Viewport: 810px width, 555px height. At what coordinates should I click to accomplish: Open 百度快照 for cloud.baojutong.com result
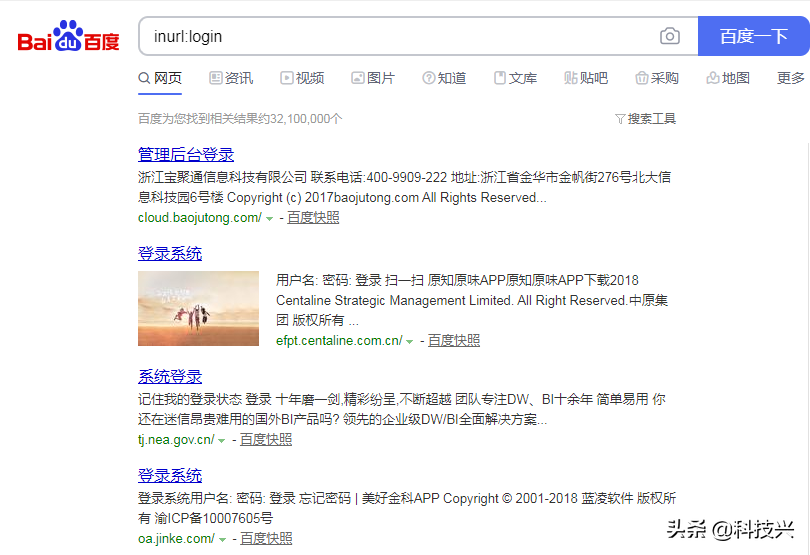tap(313, 218)
